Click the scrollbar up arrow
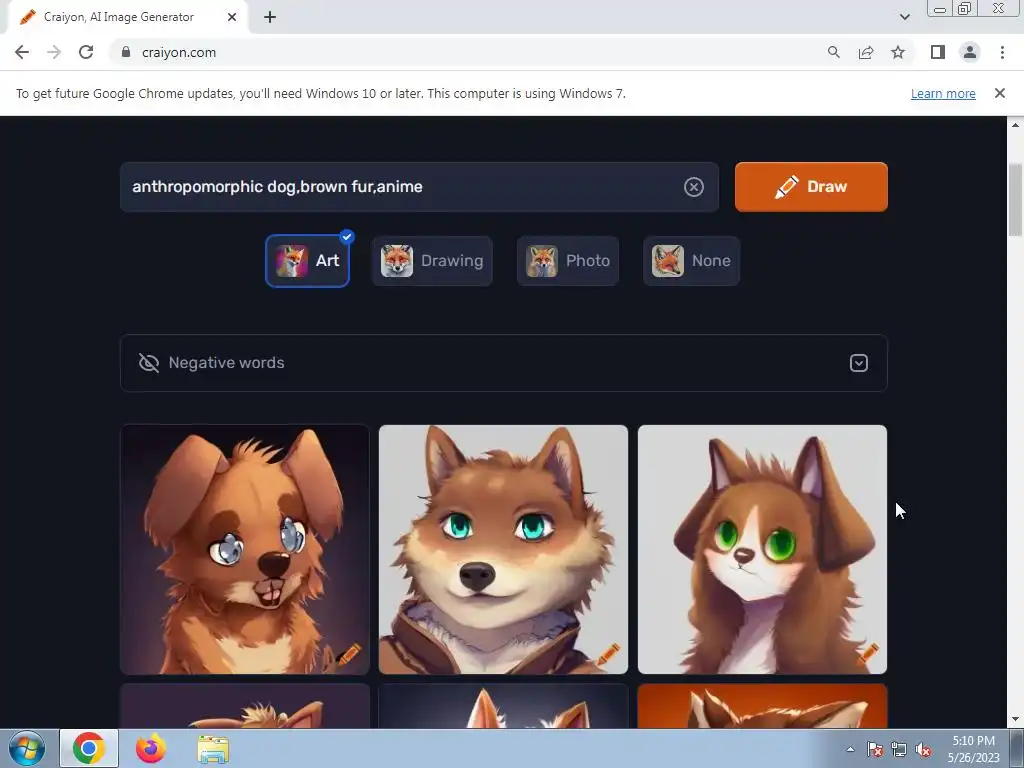 point(1015,124)
